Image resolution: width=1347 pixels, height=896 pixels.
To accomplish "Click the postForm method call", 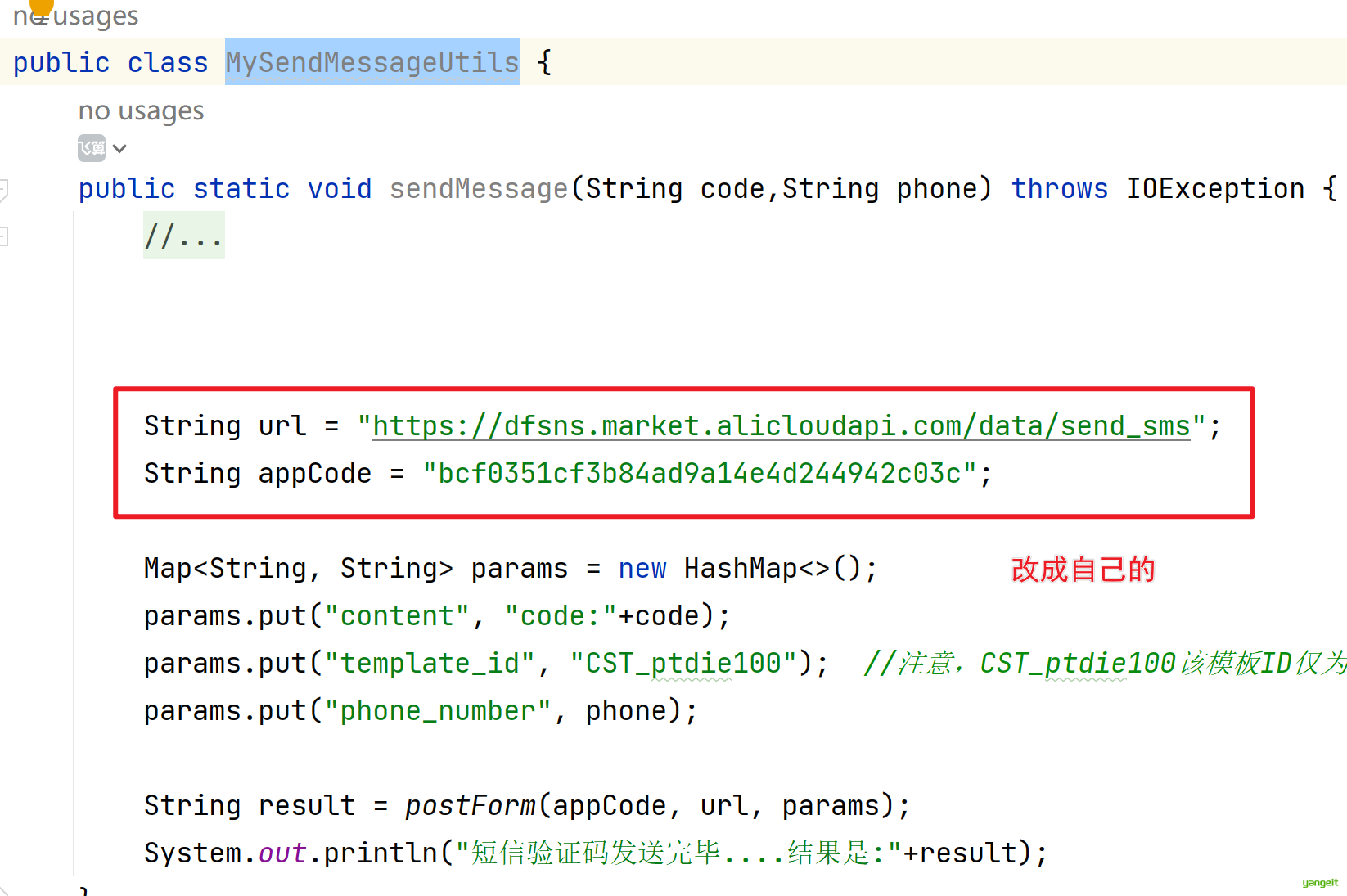I will [x=471, y=806].
